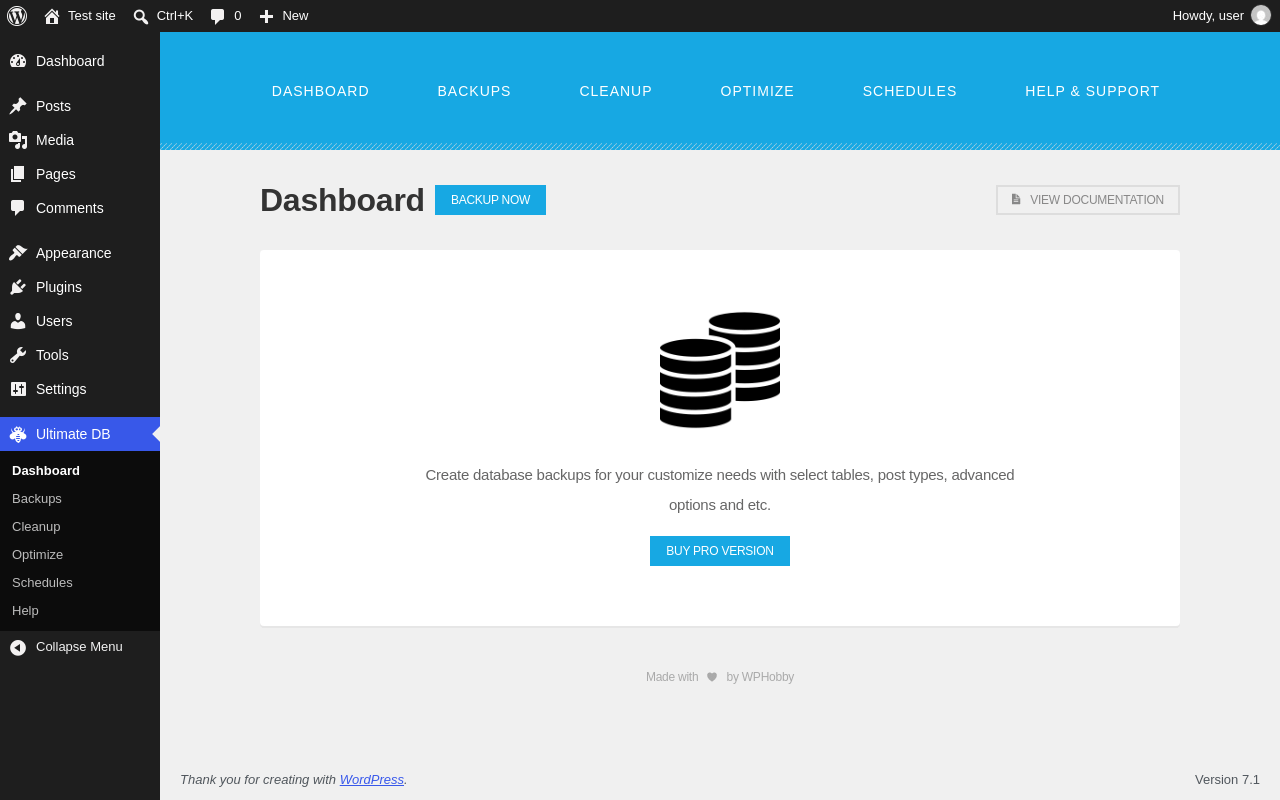The height and width of the screenshot is (800, 1280).
Task: Click the plus icon next to New
Action: (266, 16)
